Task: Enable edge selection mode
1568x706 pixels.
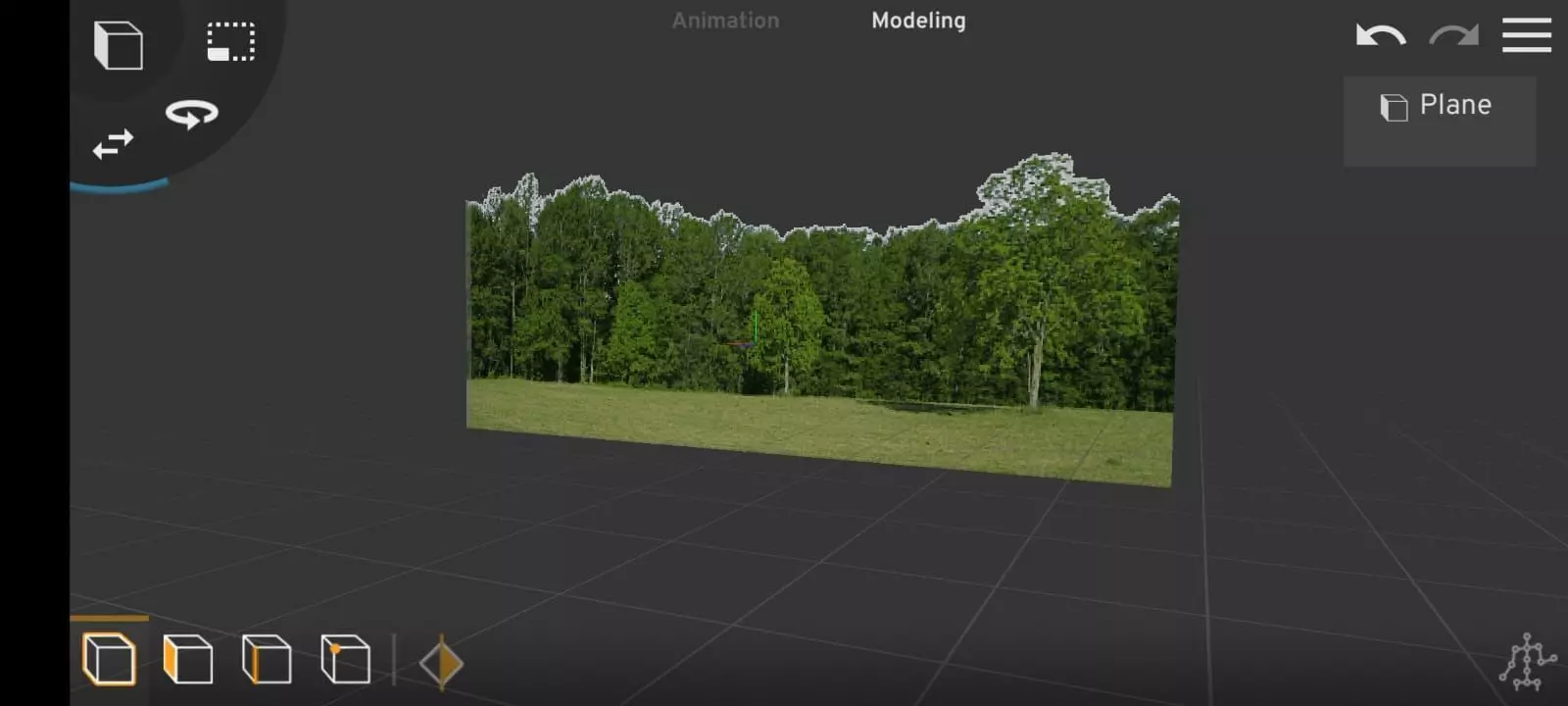Action: (267, 659)
